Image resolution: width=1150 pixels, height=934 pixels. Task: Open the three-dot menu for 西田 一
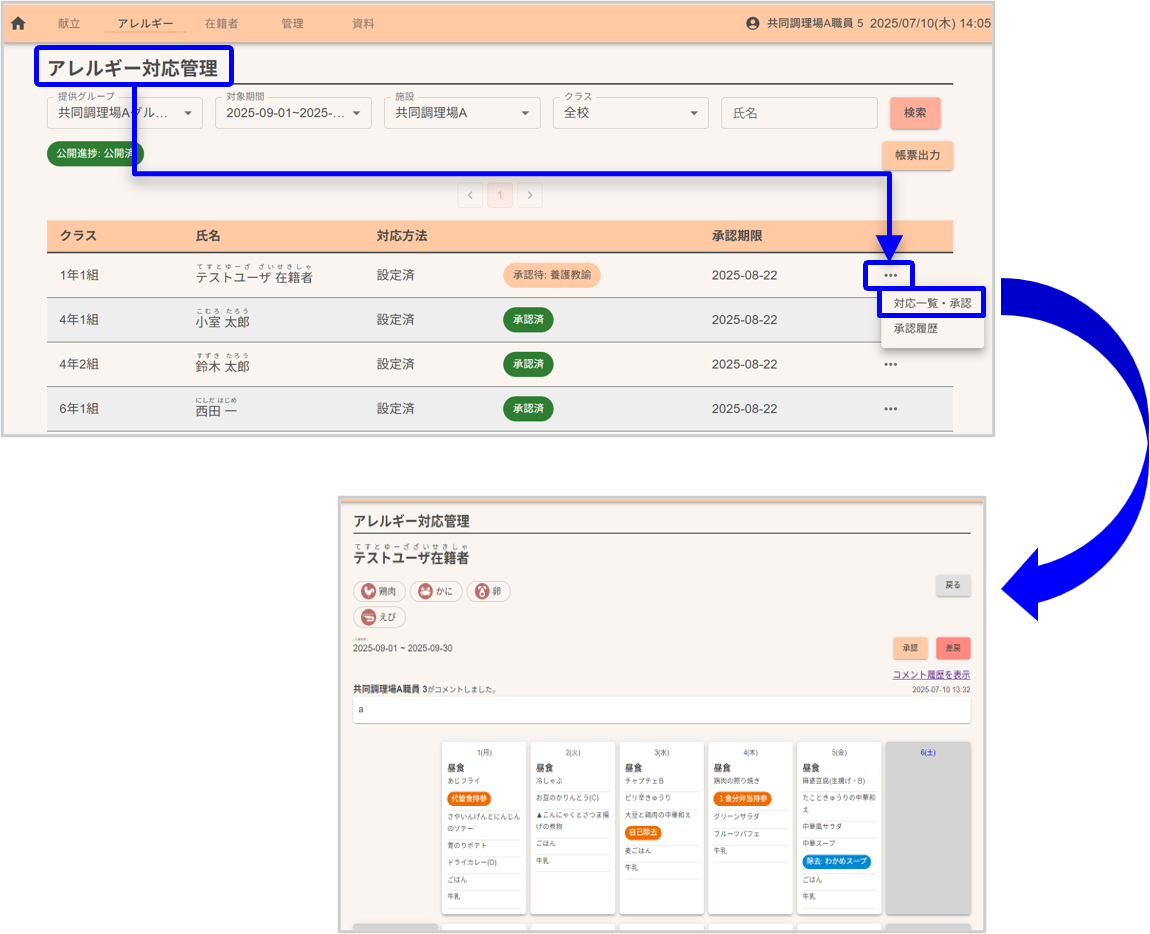click(890, 409)
